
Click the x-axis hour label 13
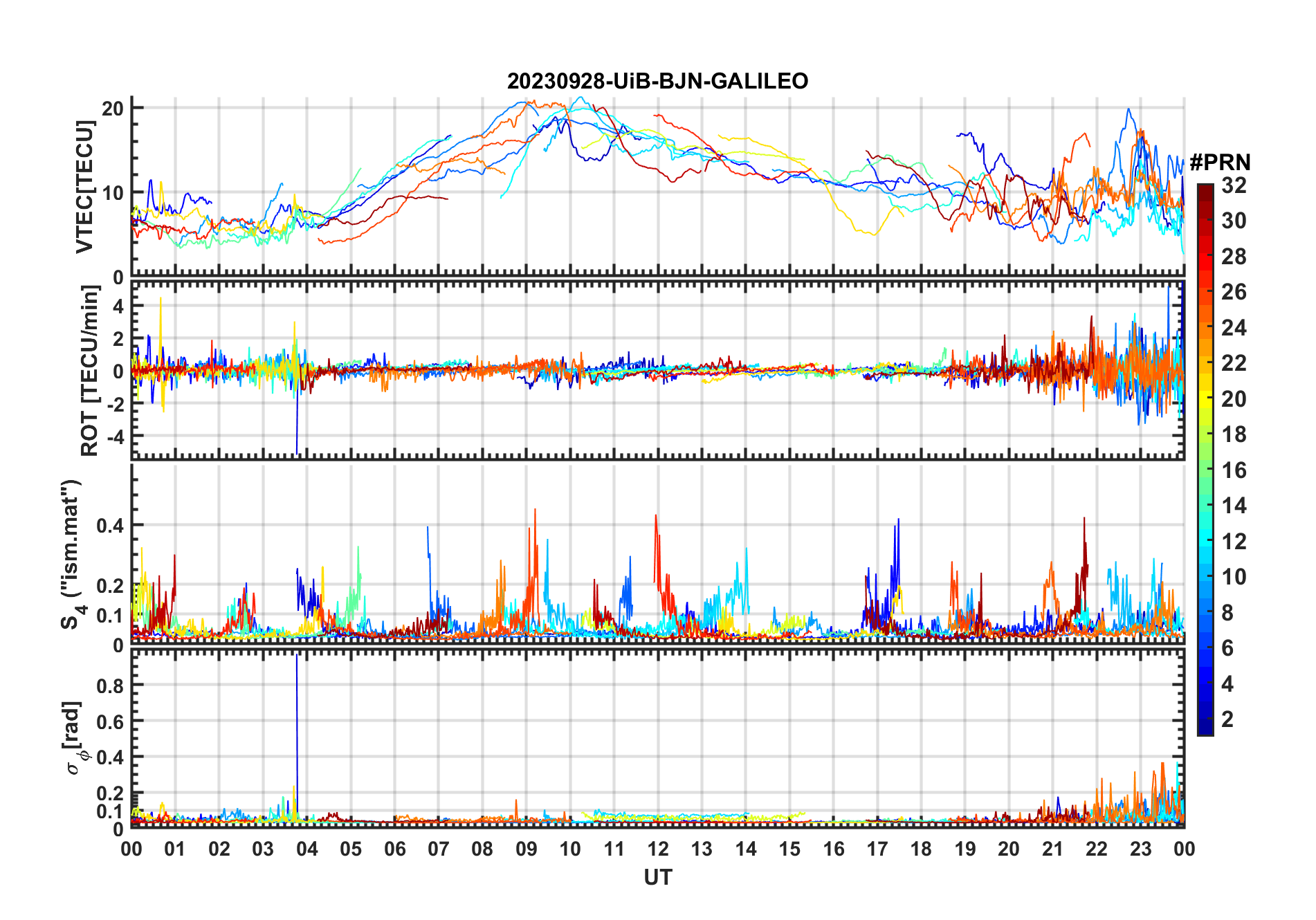click(702, 849)
